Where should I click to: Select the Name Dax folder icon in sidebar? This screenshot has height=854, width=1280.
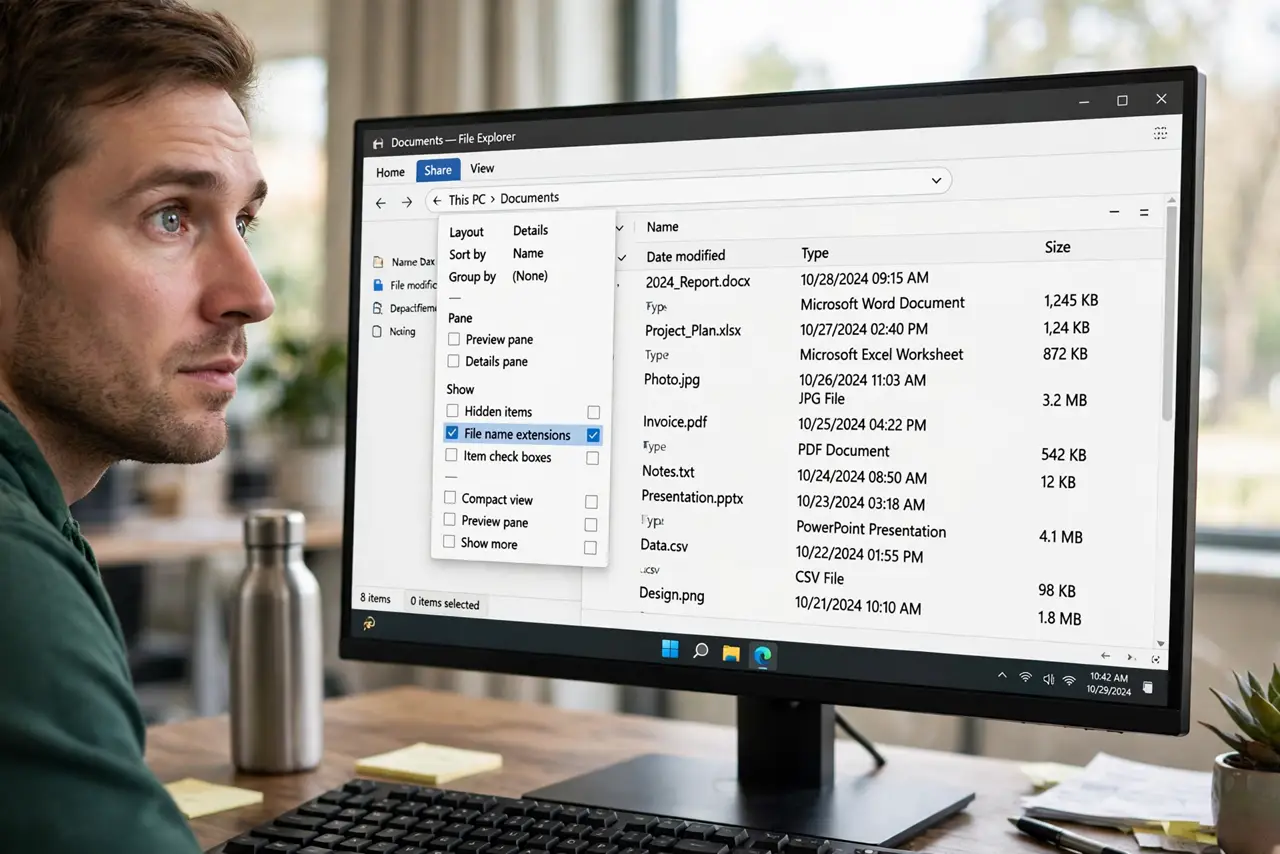[x=377, y=262]
